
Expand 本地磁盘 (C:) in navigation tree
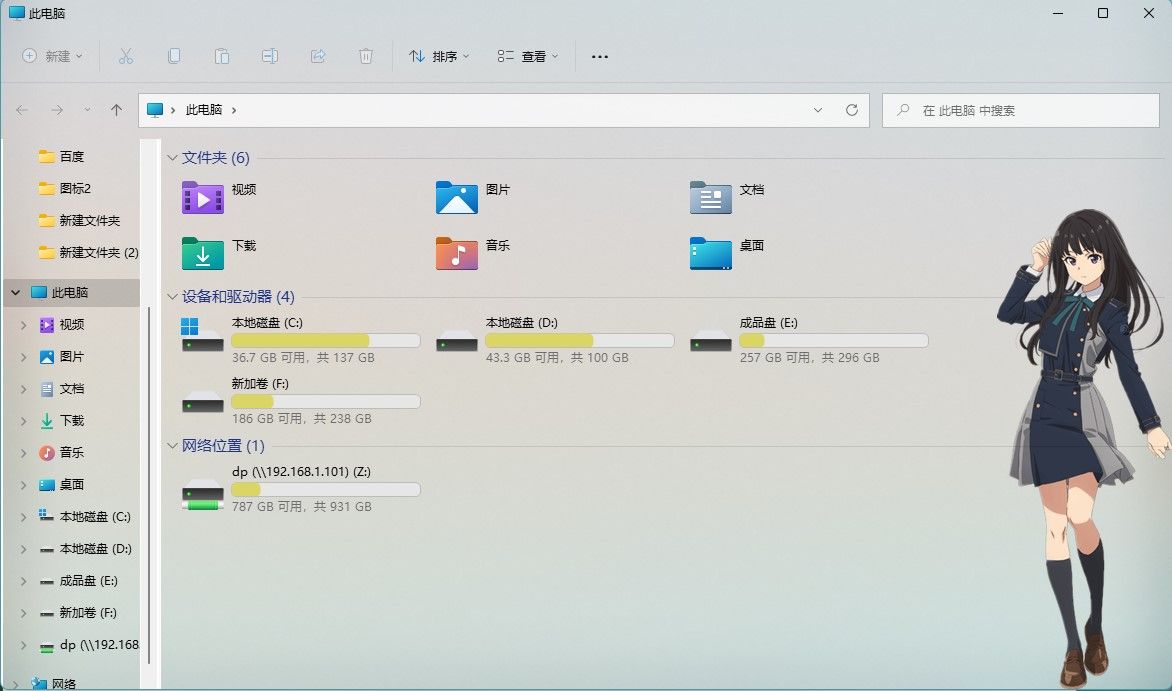pyautogui.click(x=23, y=517)
